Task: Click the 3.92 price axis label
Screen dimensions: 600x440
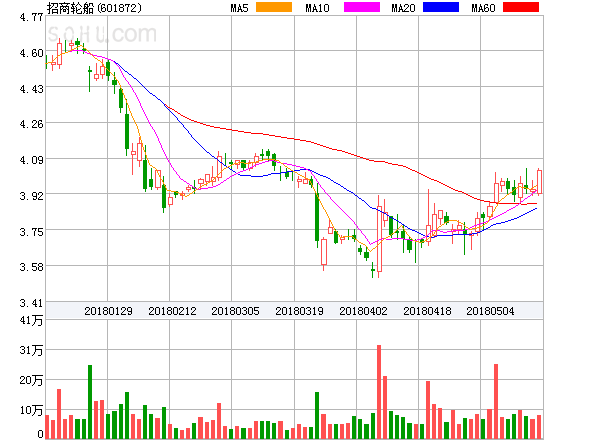Action: pos(31,196)
